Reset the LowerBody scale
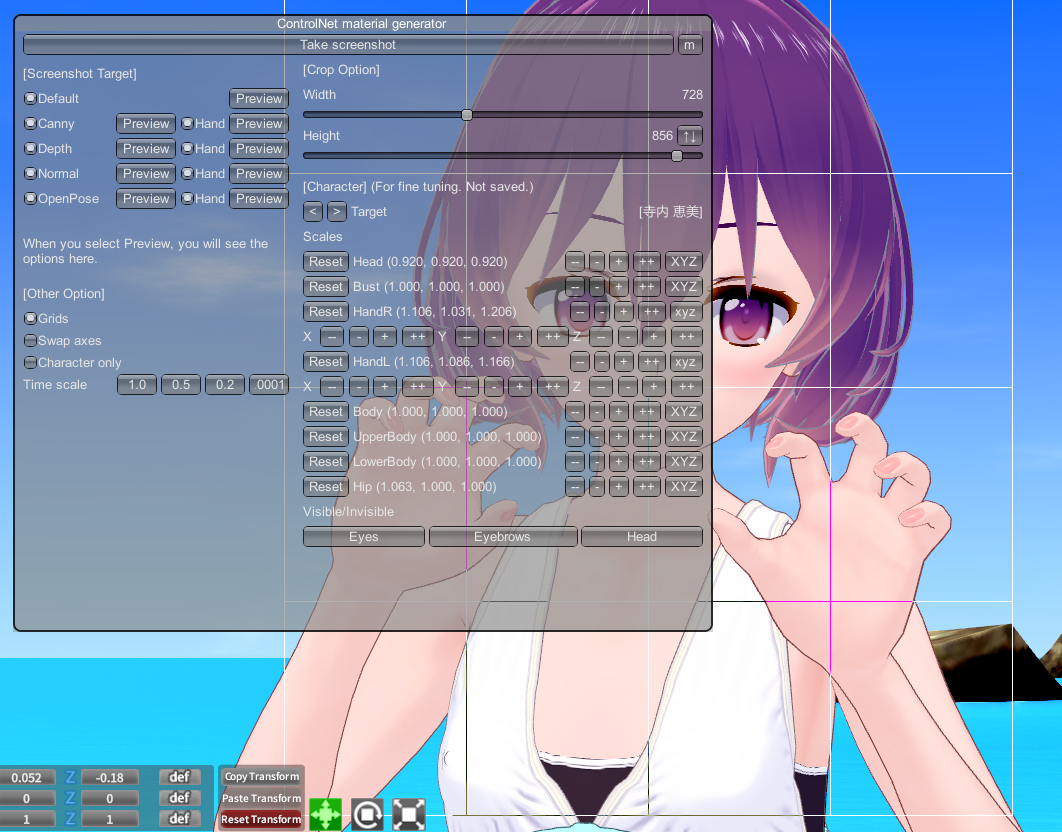Viewport: 1062px width, 832px height. (x=326, y=461)
